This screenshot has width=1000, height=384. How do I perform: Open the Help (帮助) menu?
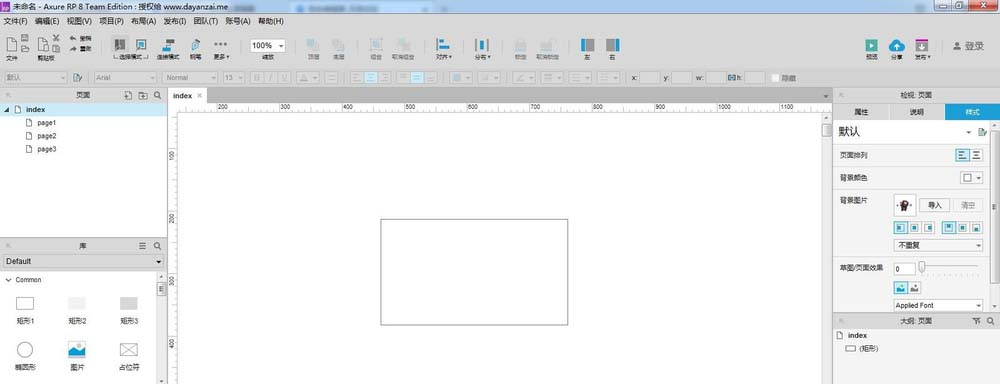[x=270, y=21]
